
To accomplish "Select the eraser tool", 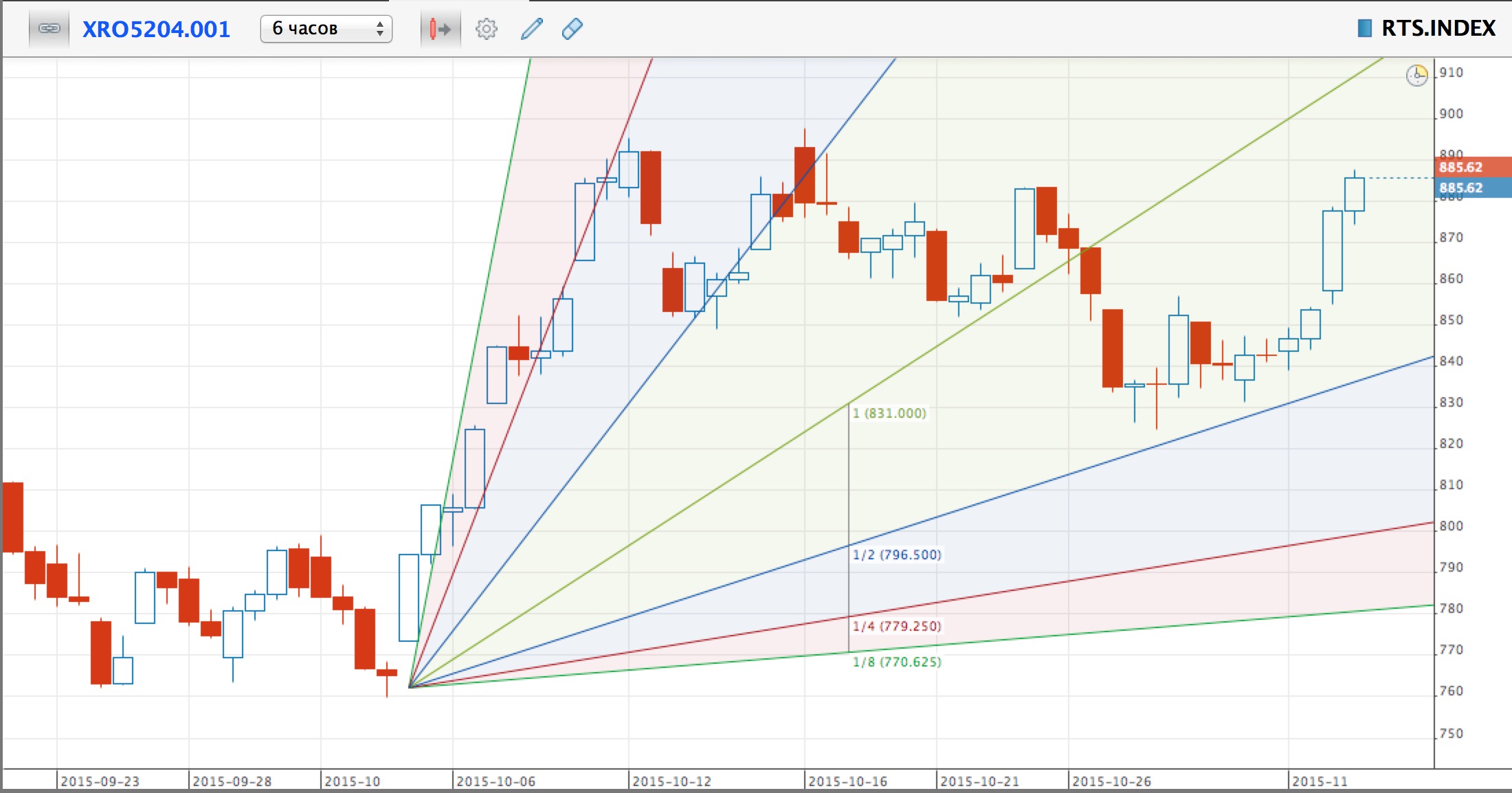I will click(572, 29).
